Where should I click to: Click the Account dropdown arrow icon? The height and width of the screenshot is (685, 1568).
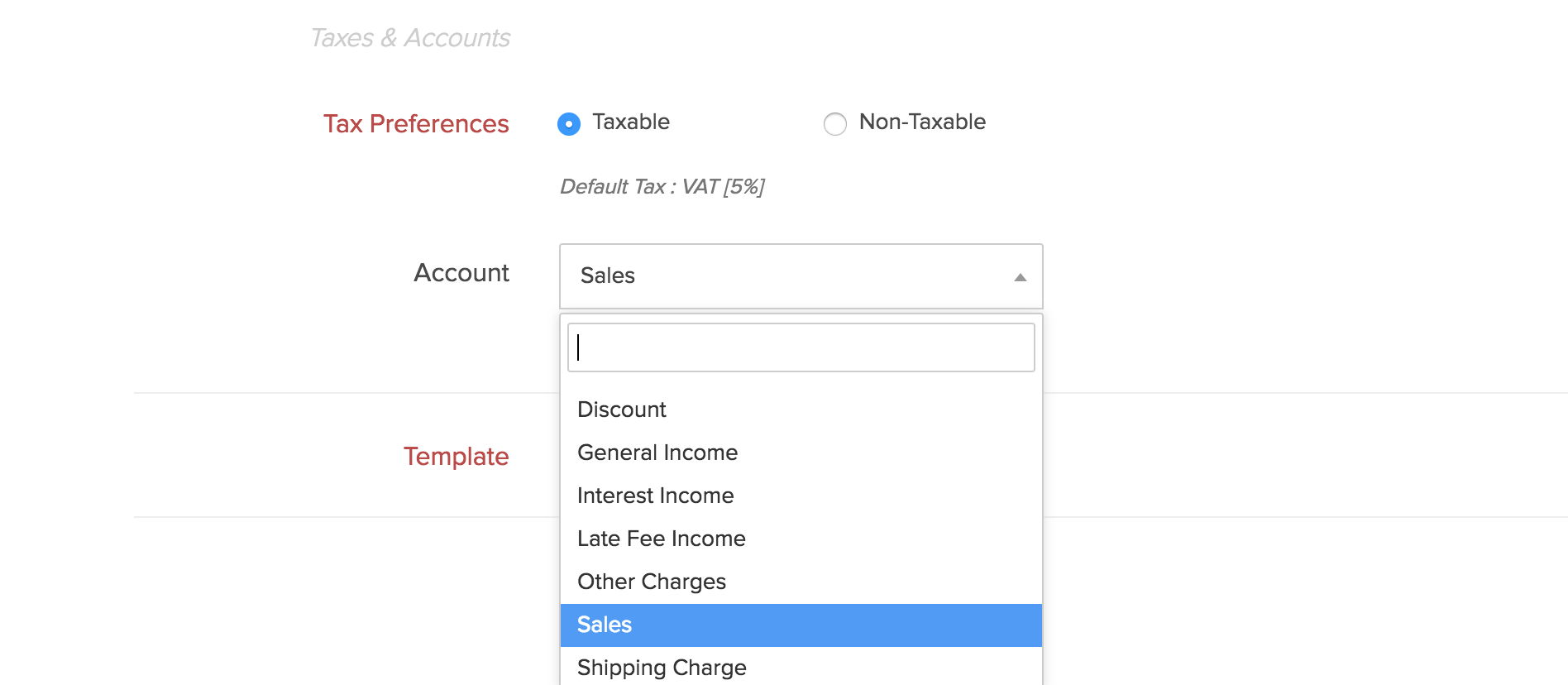[1021, 277]
